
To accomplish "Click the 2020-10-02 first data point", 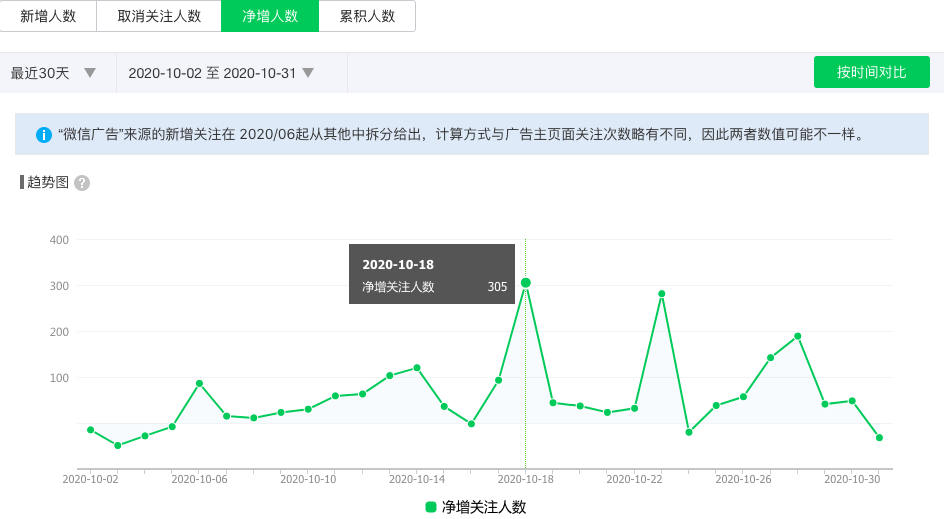I will coord(90,430).
